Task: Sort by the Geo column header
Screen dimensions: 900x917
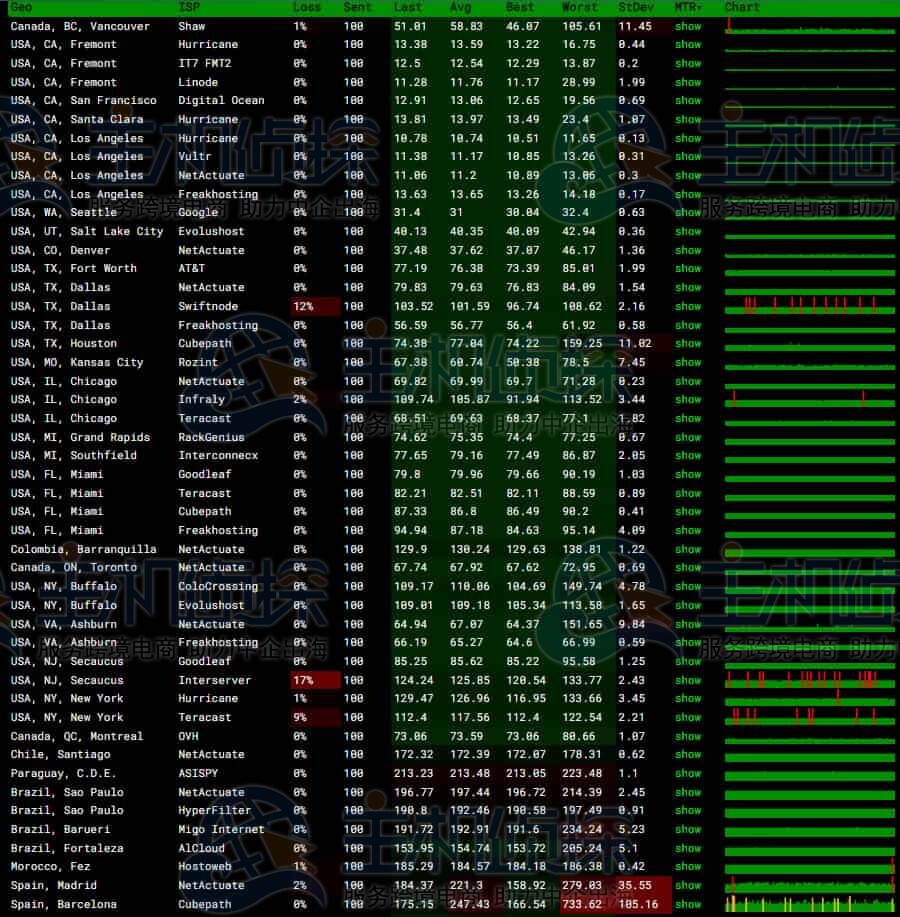Action: pos(21,7)
